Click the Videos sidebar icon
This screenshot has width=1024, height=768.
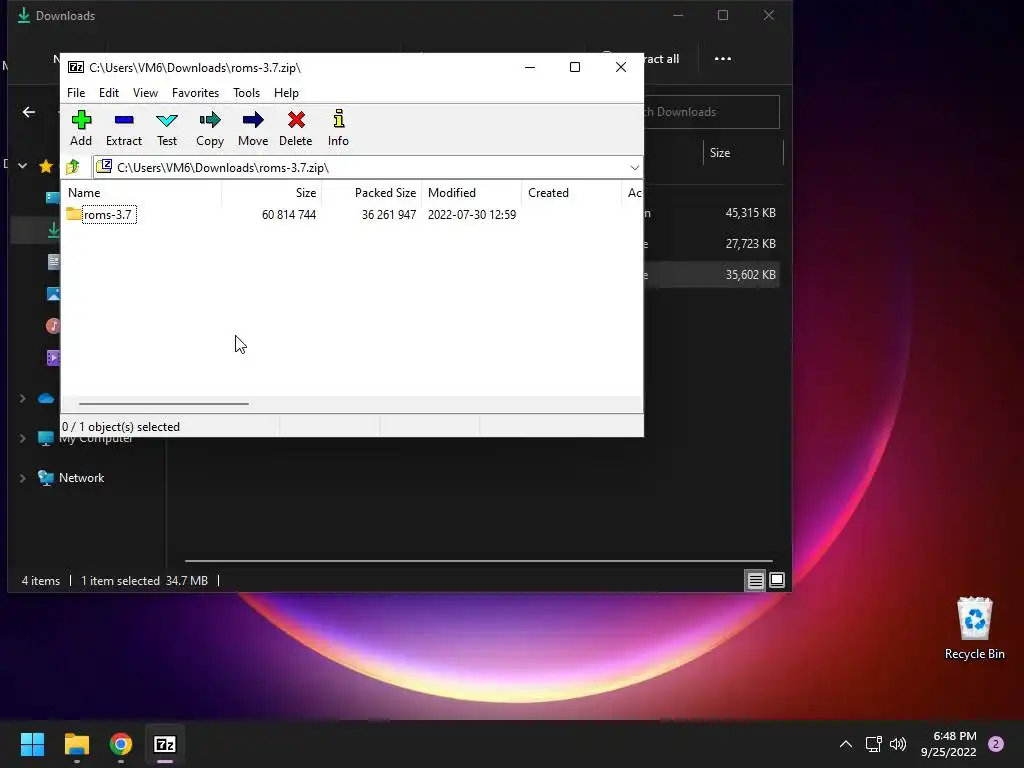(x=53, y=358)
